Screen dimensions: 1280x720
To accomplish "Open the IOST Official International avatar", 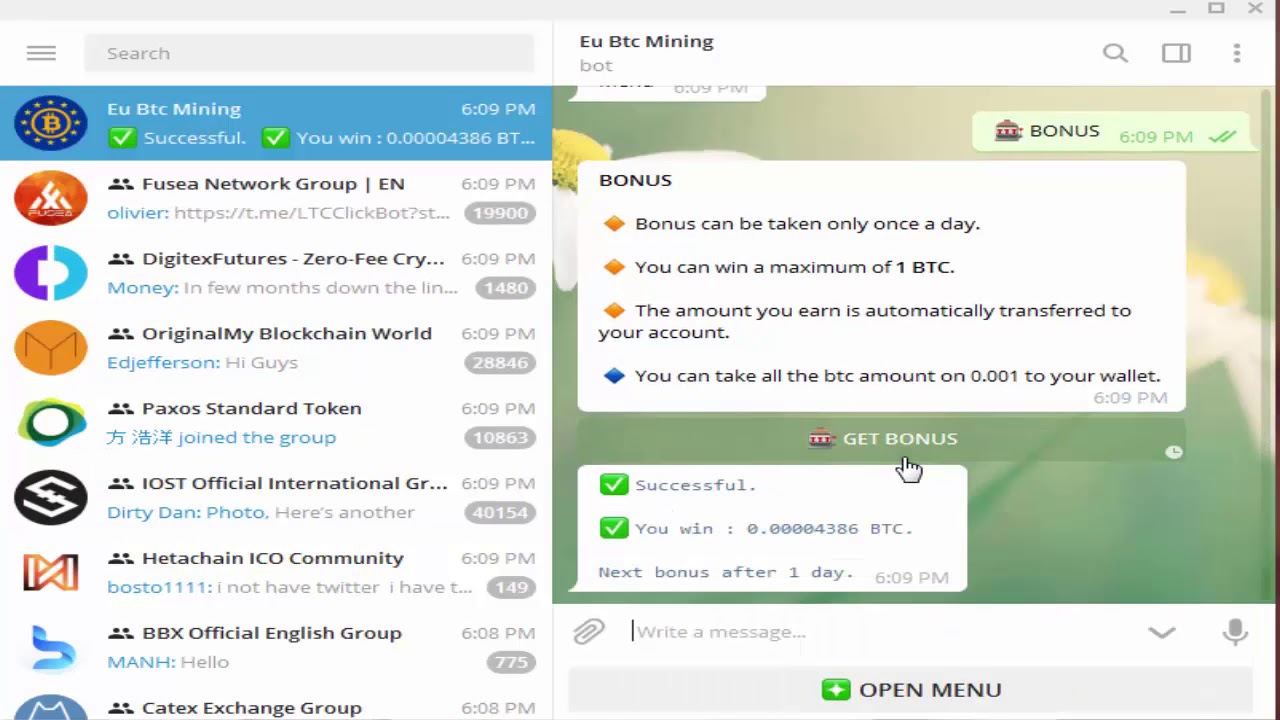I will 51,498.
